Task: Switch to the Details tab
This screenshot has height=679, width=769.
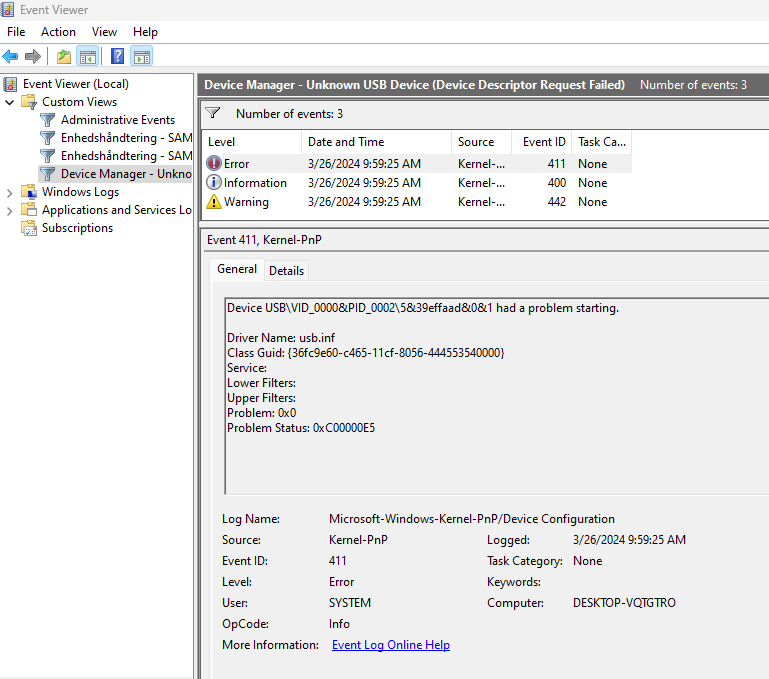Action: click(x=286, y=271)
